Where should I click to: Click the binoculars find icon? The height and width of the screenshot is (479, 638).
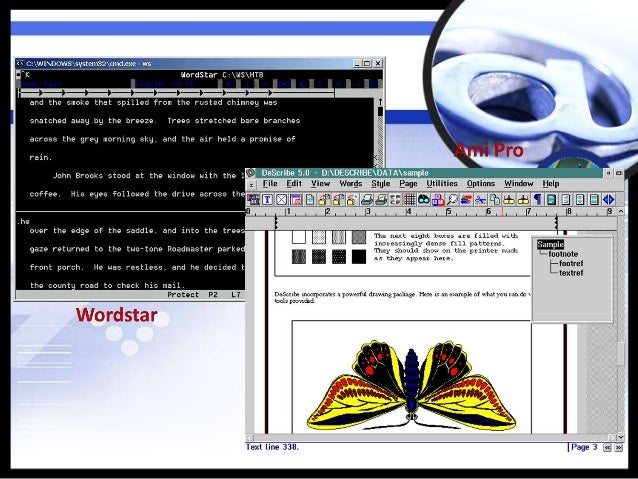click(423, 199)
